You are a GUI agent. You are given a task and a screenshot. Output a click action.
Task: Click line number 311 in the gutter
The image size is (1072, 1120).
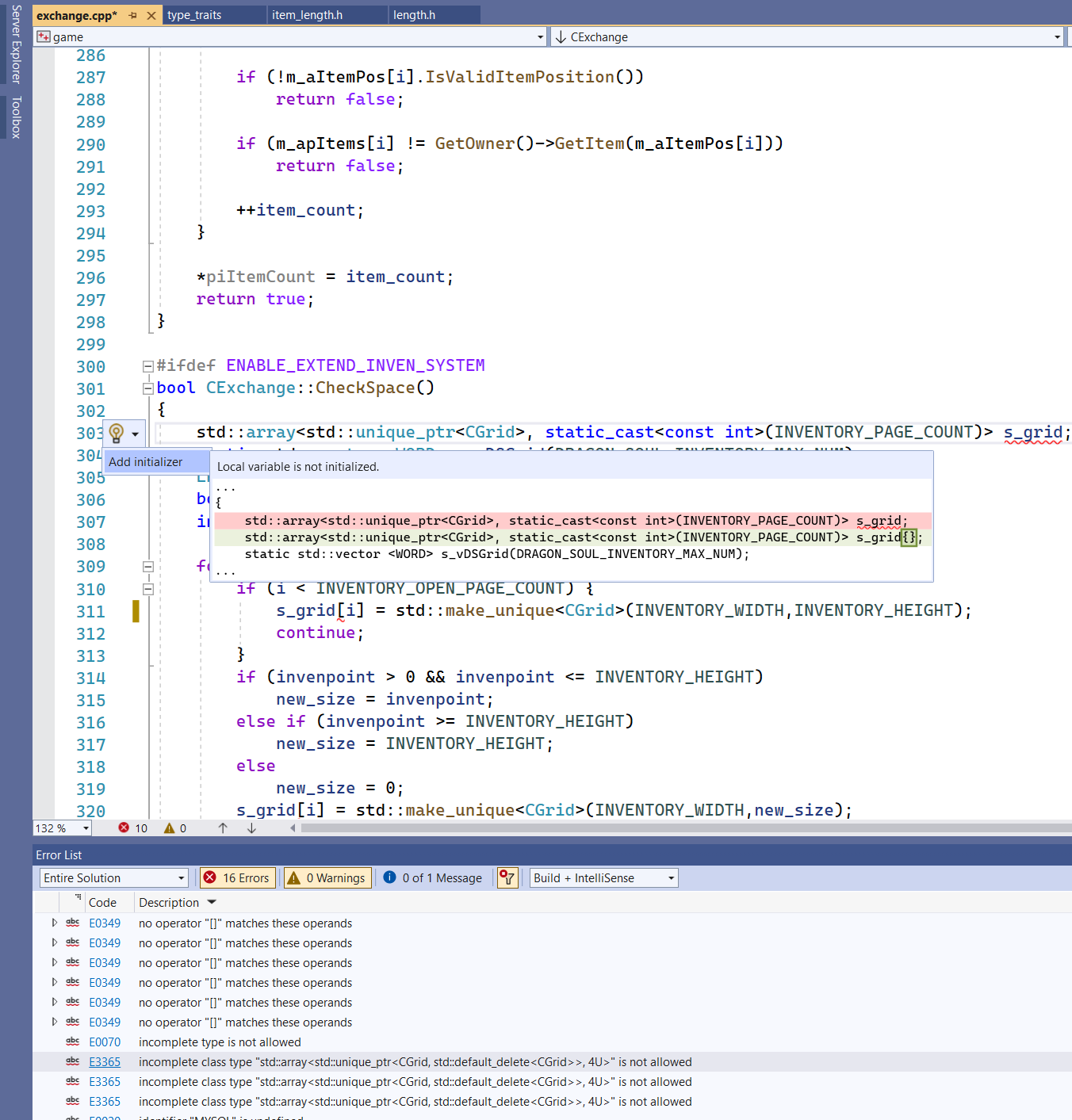tap(90, 611)
